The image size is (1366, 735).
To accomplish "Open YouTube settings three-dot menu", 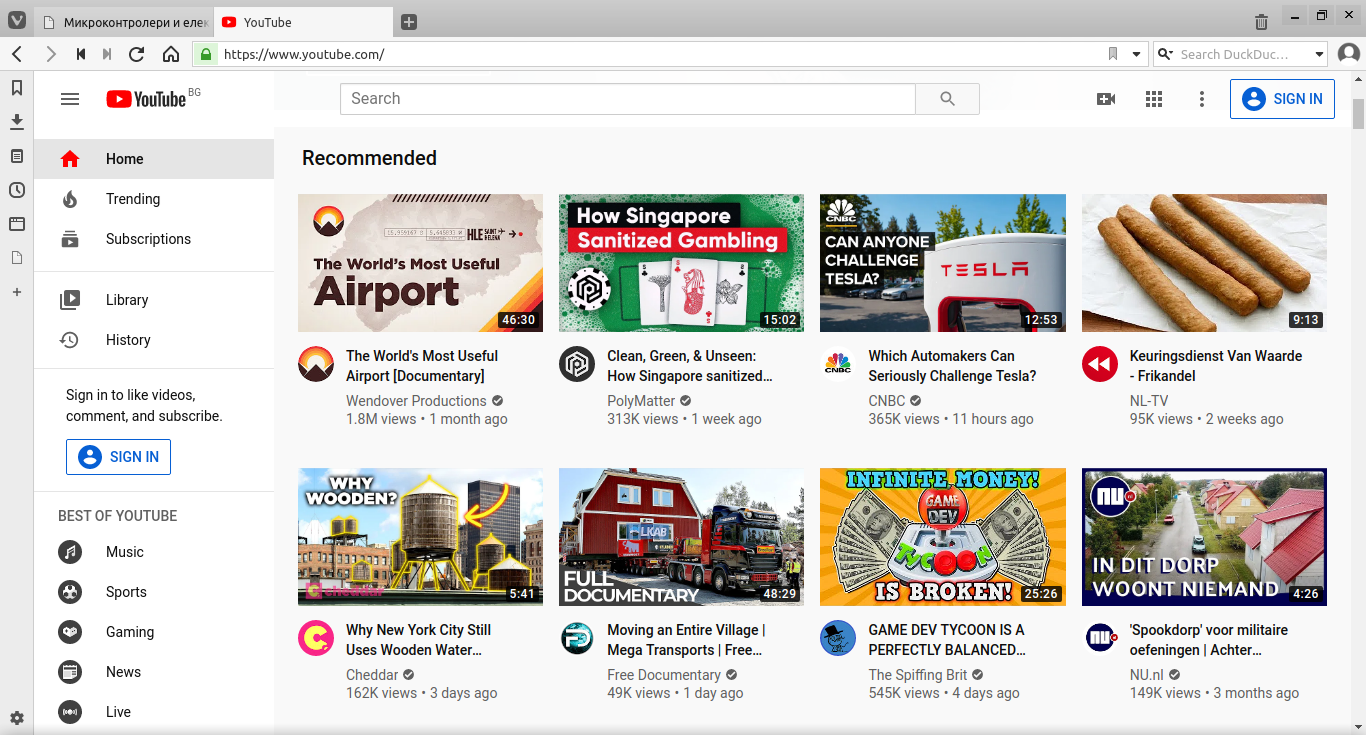I will tap(1202, 99).
